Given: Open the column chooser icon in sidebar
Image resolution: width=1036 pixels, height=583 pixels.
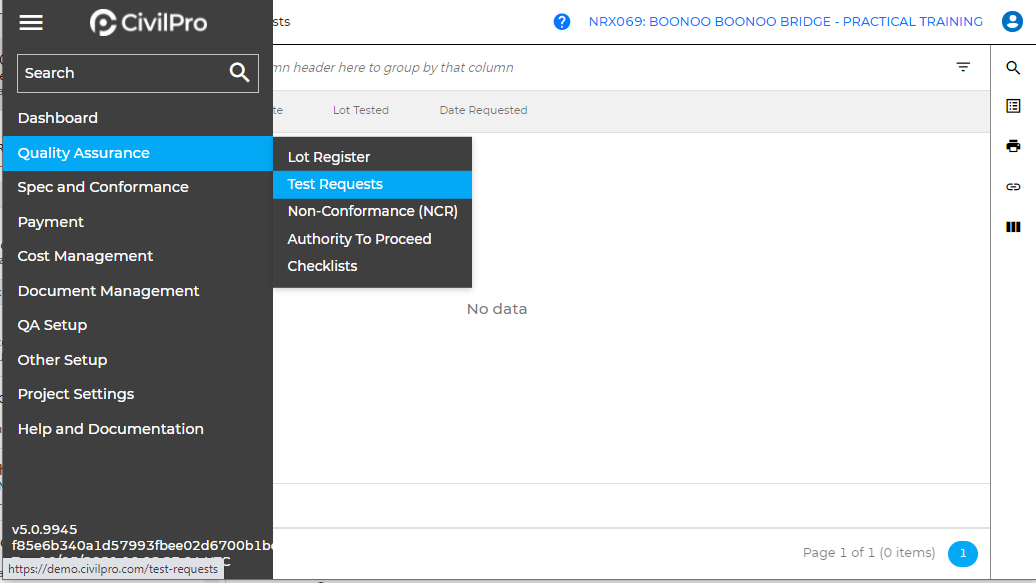Looking at the screenshot, I should tap(1013, 227).
